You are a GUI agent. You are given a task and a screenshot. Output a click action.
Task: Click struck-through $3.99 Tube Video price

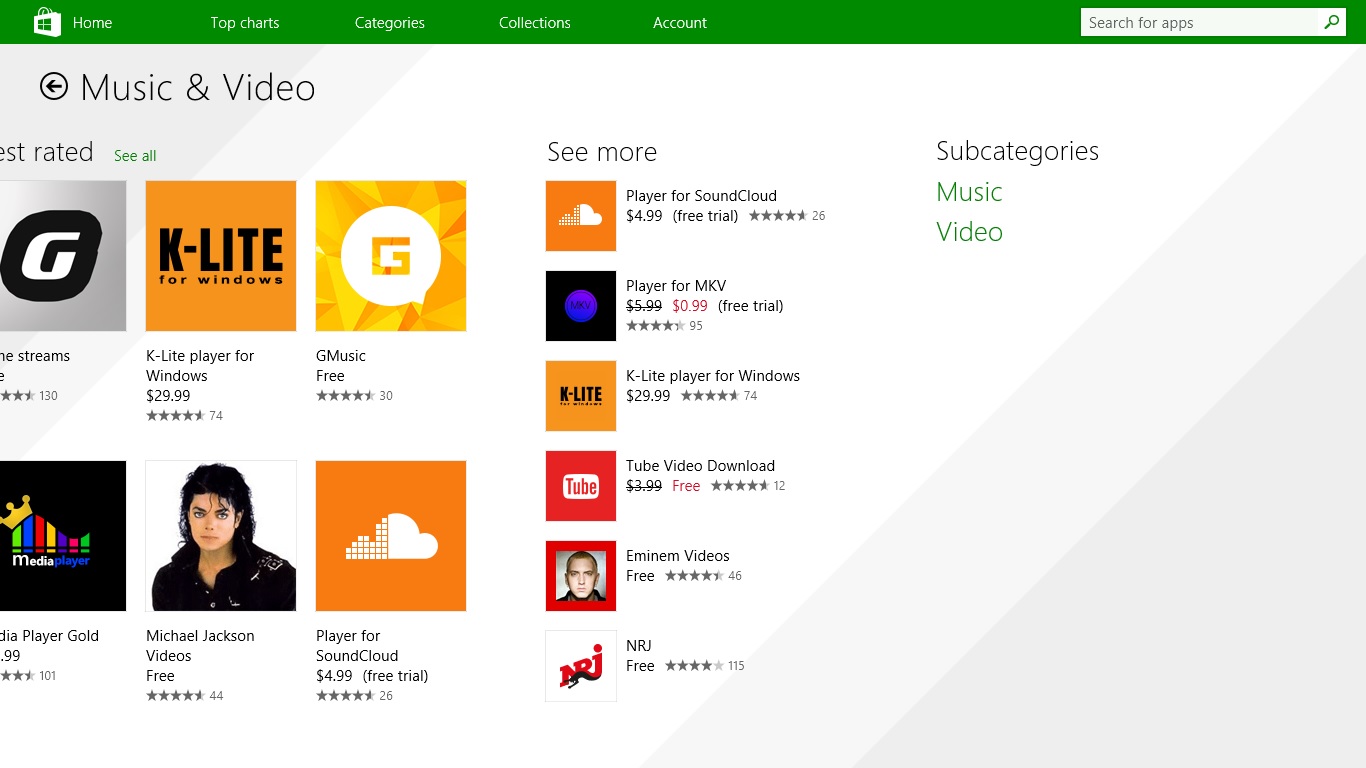(644, 486)
